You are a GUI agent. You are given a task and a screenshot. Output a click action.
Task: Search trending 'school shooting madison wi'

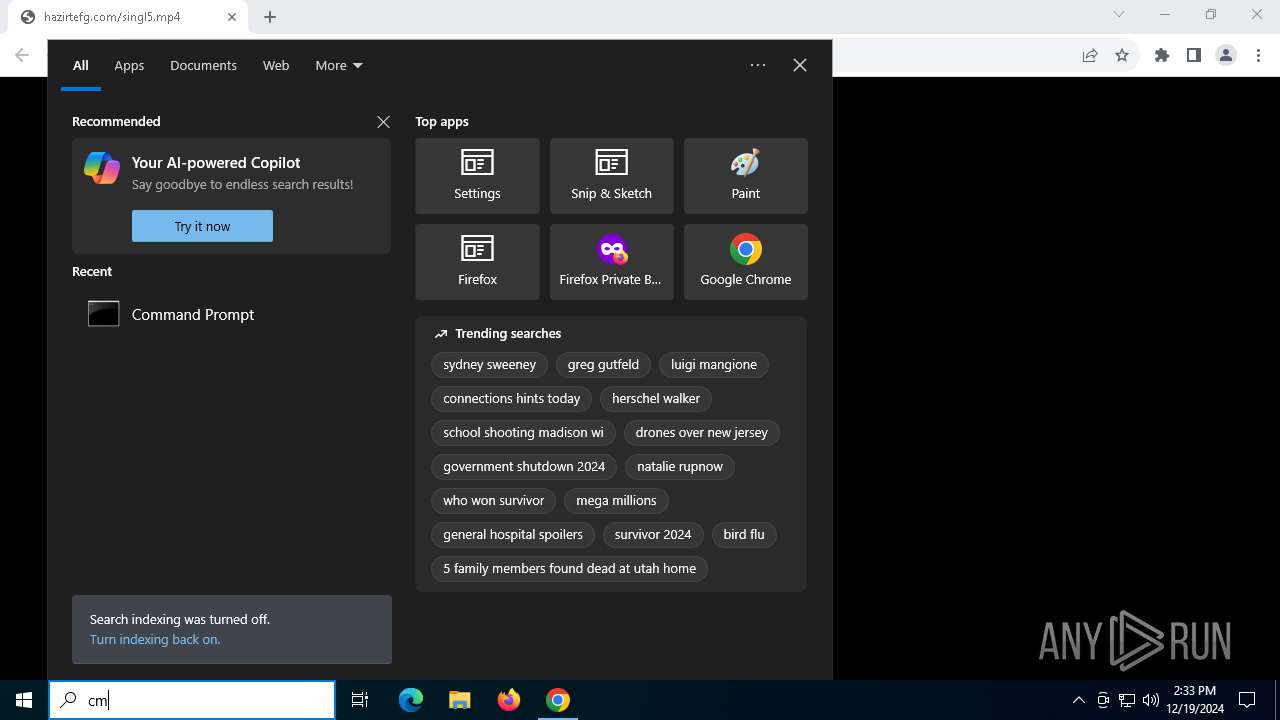523,433
